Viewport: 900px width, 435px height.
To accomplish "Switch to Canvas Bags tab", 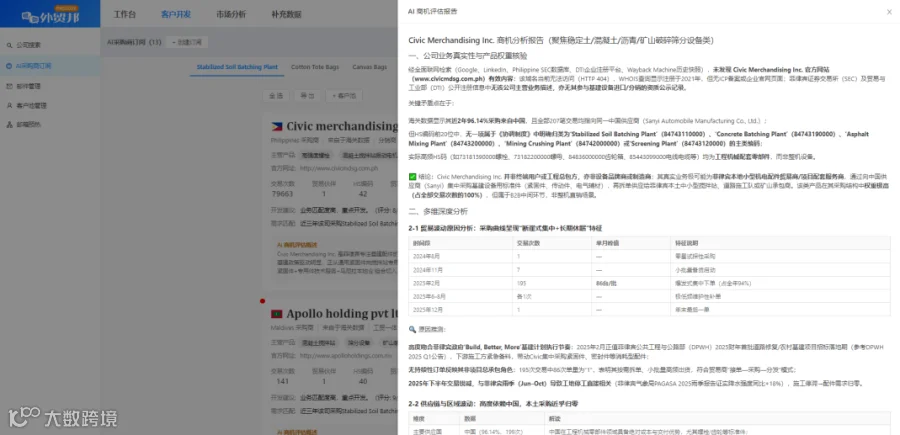I will click(x=370, y=67).
